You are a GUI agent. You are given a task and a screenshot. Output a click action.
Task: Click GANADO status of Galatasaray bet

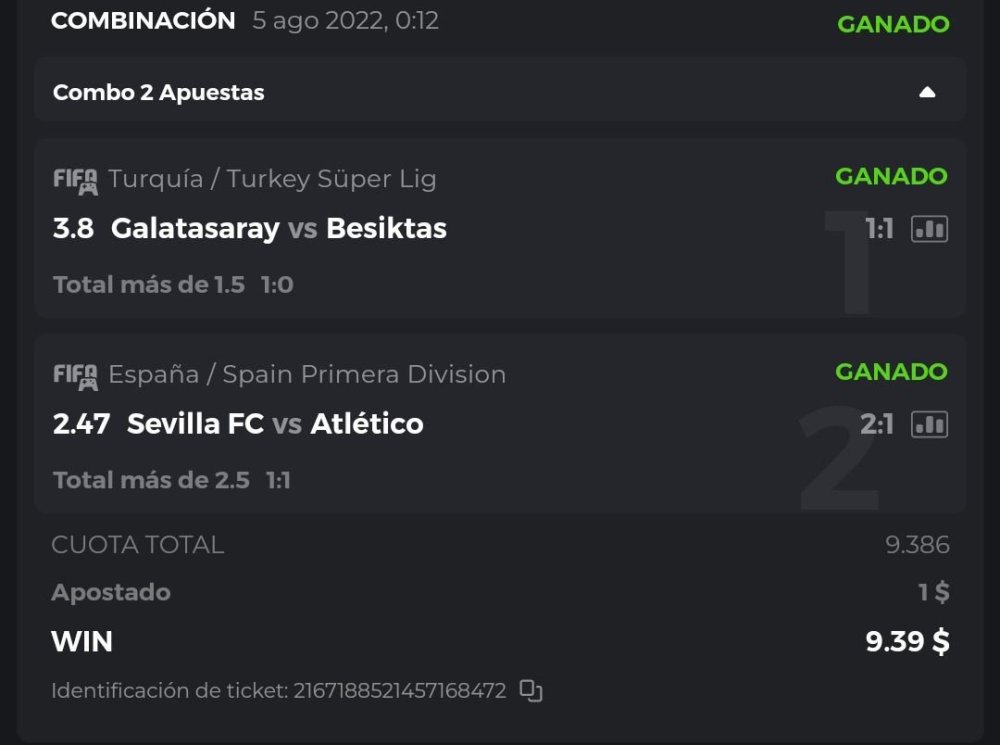point(891,177)
